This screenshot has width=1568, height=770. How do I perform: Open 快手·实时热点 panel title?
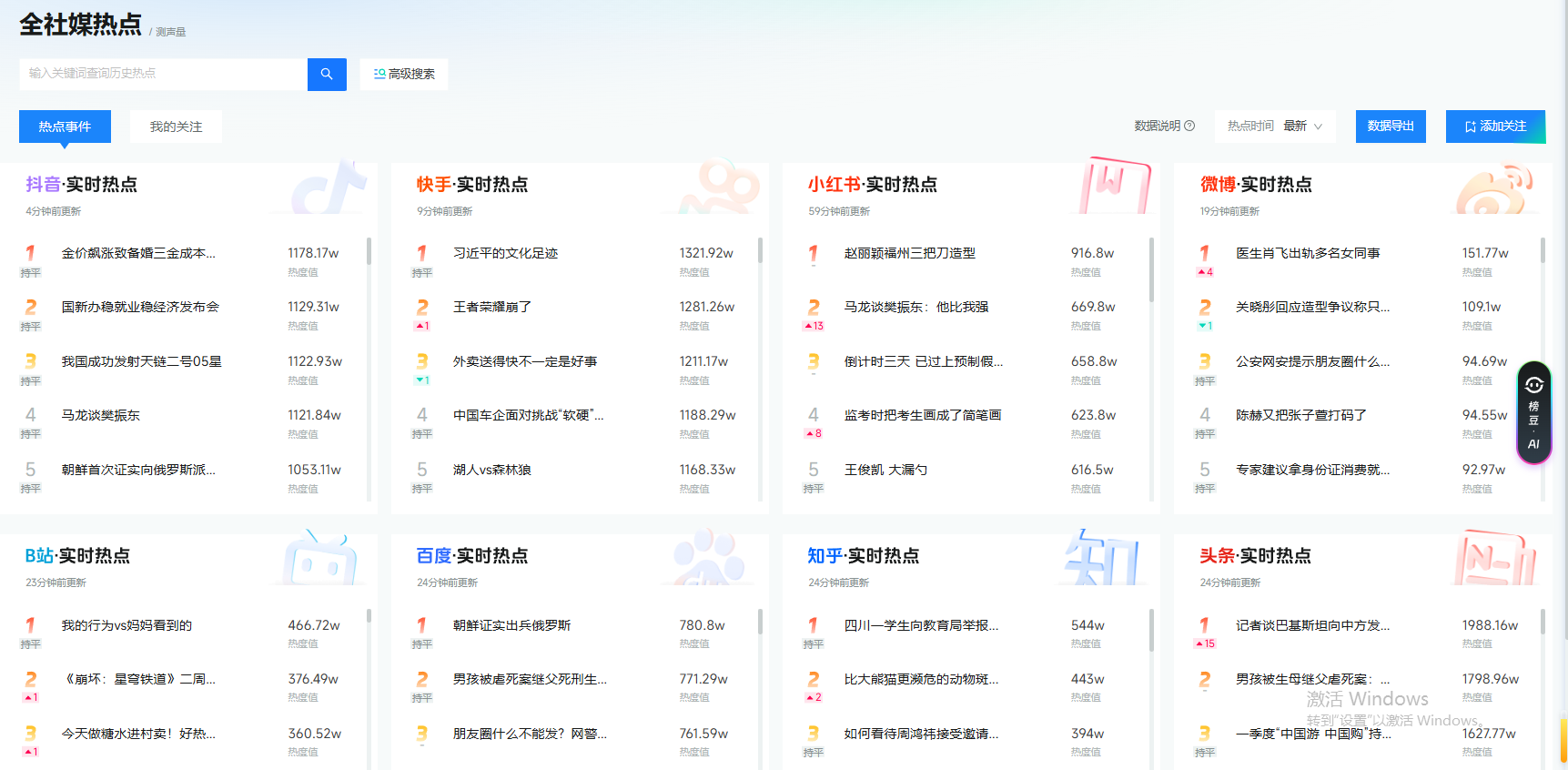click(472, 185)
